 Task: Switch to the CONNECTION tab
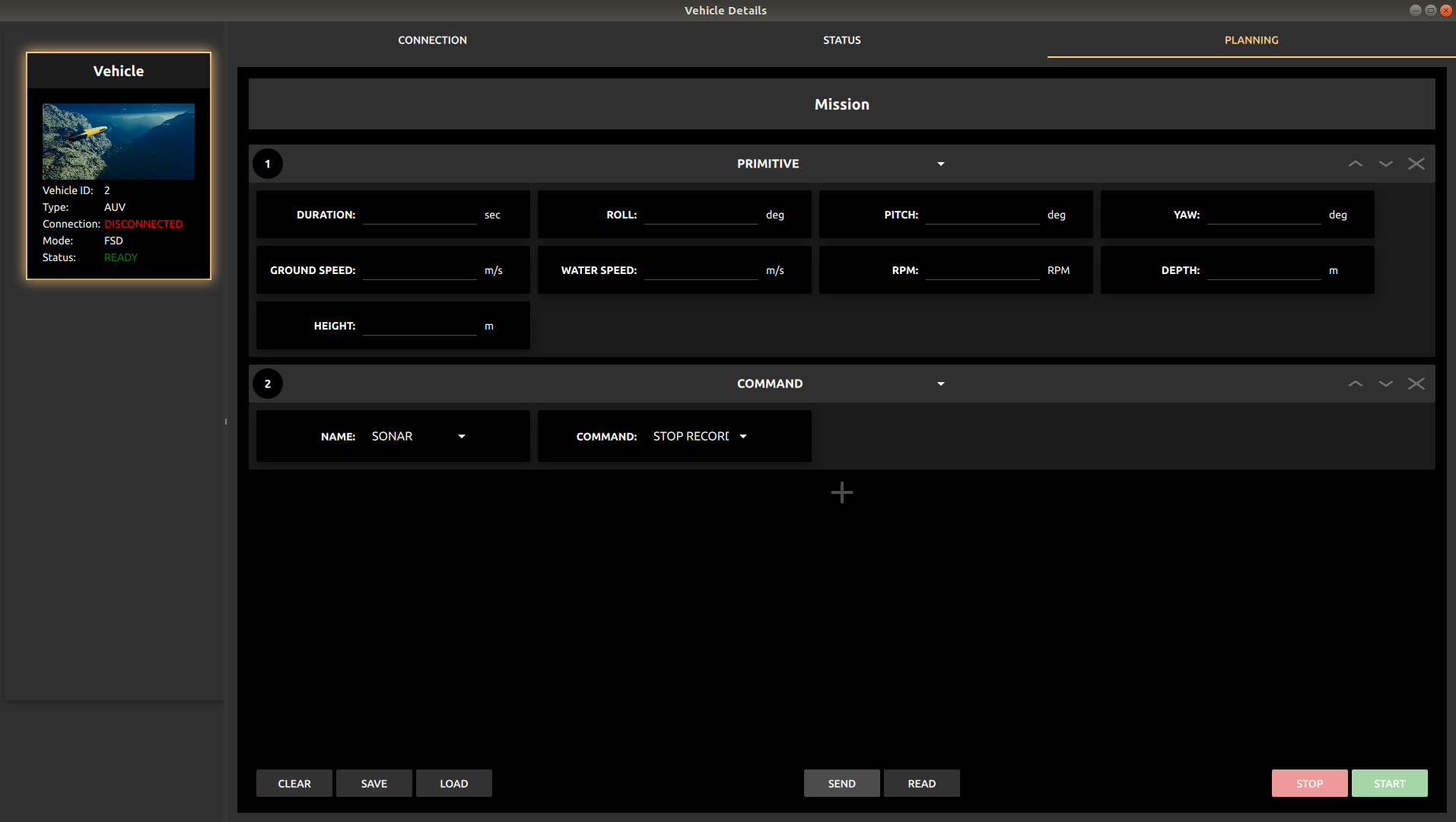click(x=432, y=40)
